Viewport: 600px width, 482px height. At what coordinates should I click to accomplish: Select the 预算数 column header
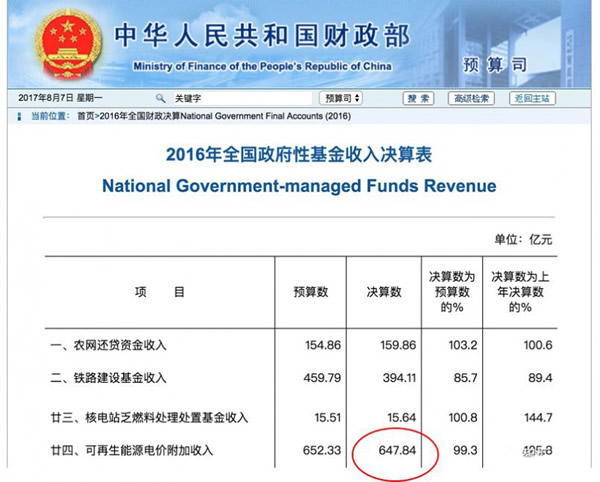click(312, 292)
